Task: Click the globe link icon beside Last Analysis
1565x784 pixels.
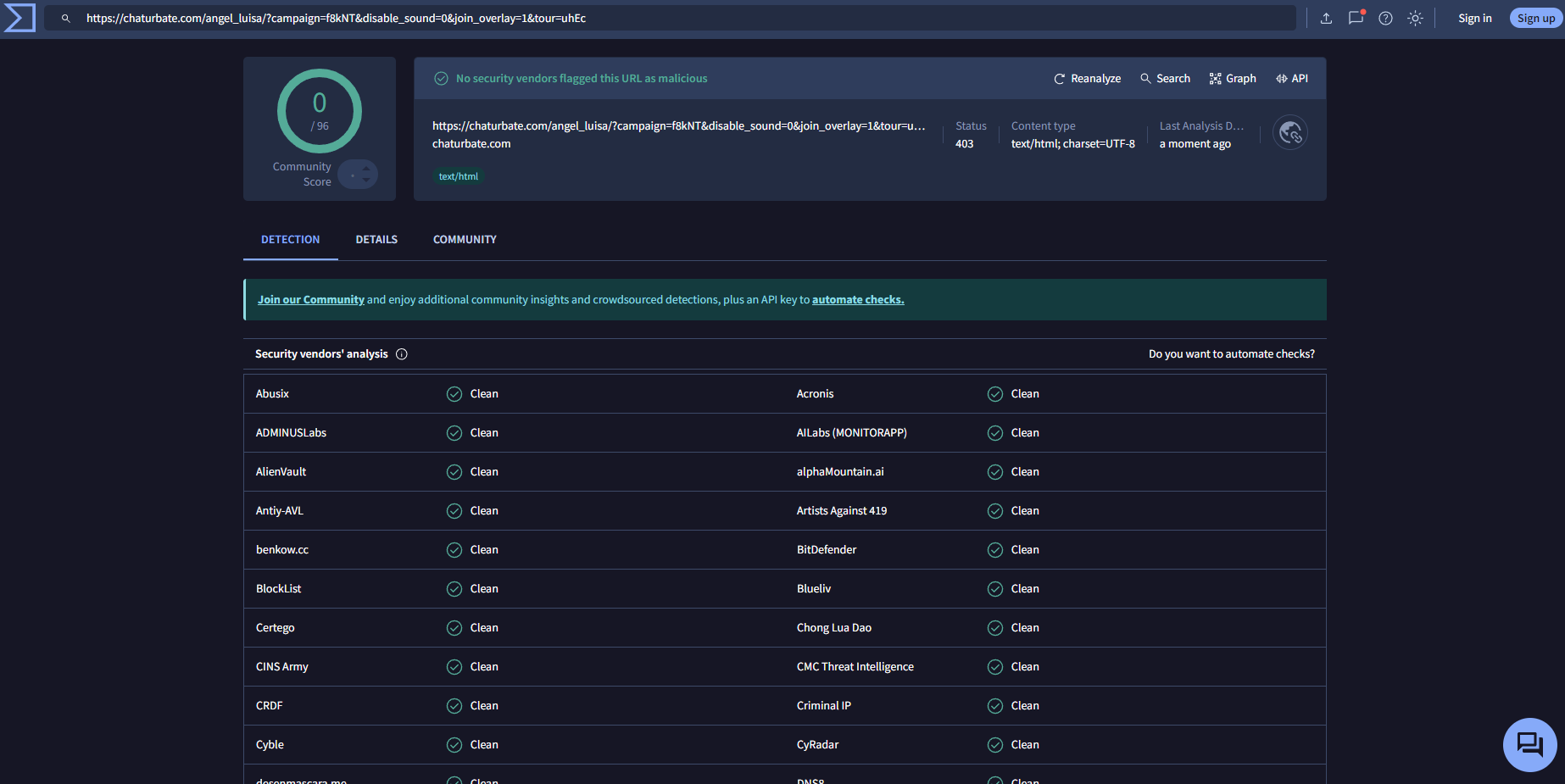Action: coord(1290,132)
